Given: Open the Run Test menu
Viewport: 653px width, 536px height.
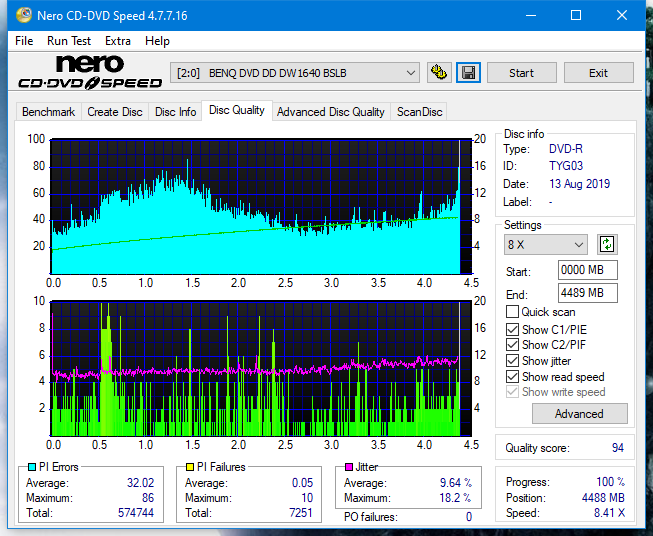Looking at the screenshot, I should pyautogui.click(x=69, y=41).
